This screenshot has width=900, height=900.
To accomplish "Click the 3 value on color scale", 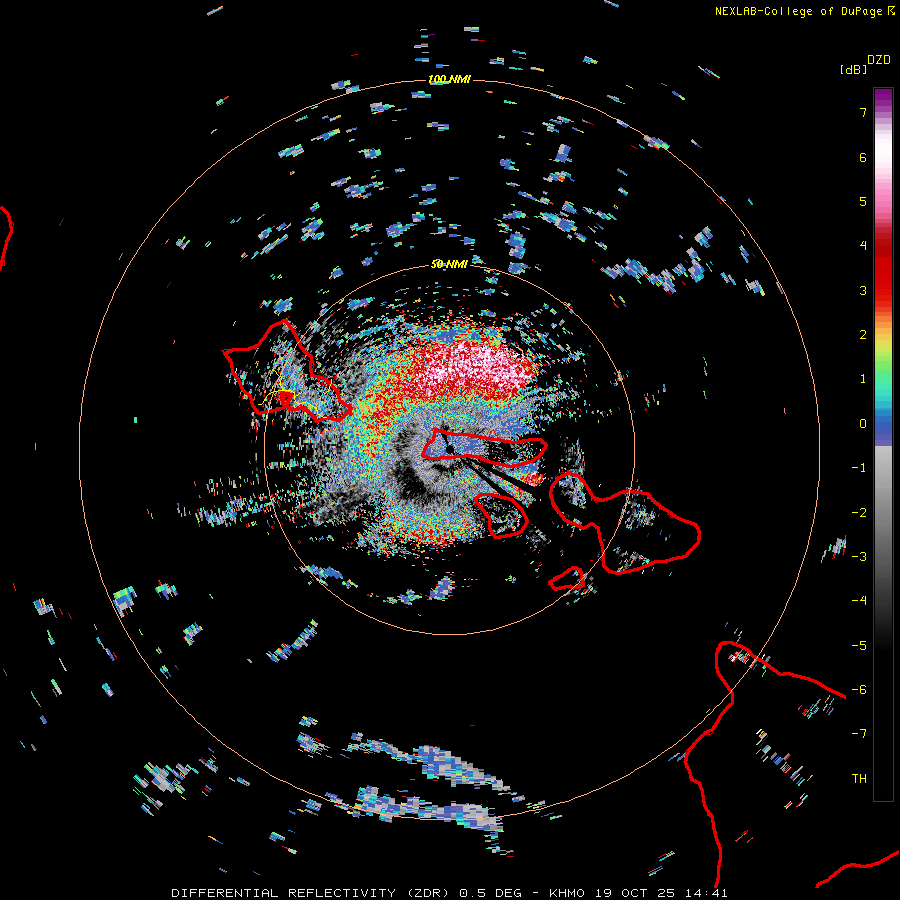I will pos(863,290).
